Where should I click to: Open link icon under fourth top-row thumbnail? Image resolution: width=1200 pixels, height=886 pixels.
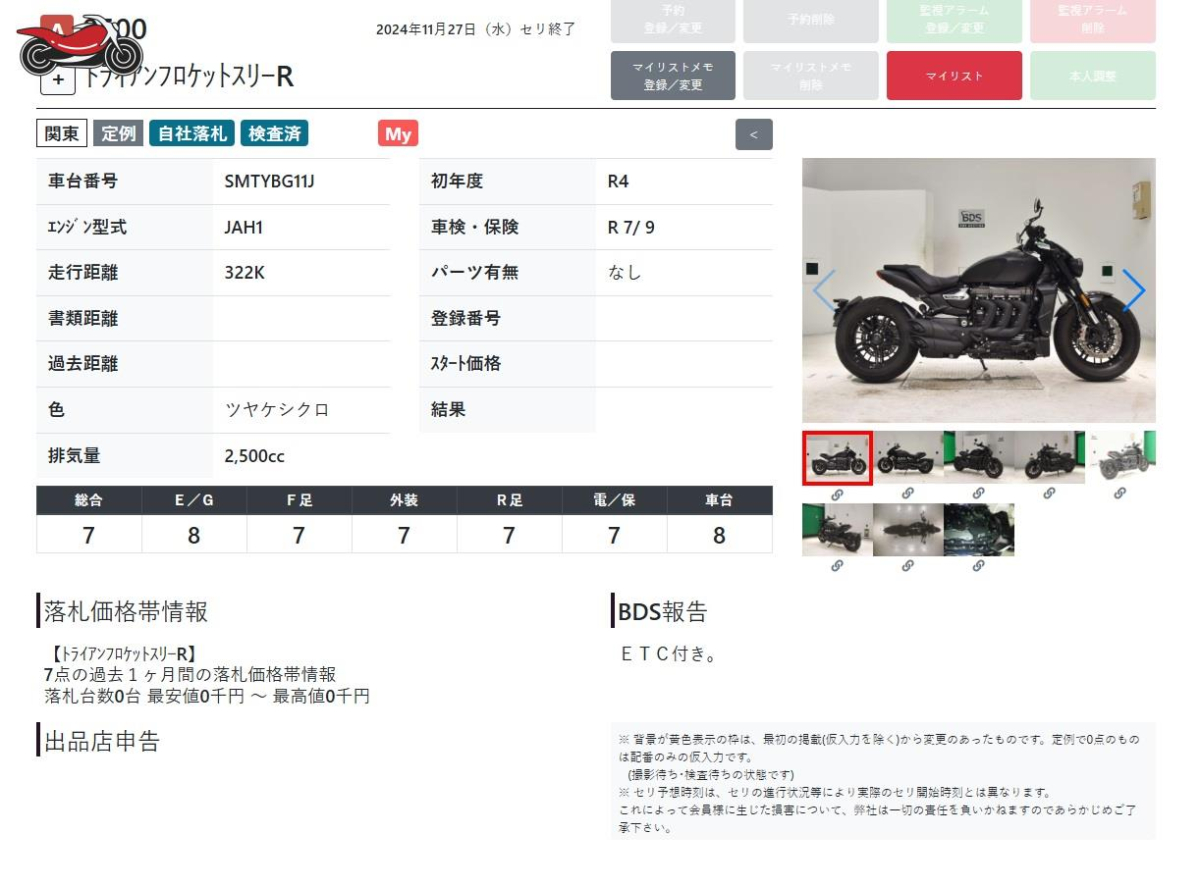tap(1049, 493)
